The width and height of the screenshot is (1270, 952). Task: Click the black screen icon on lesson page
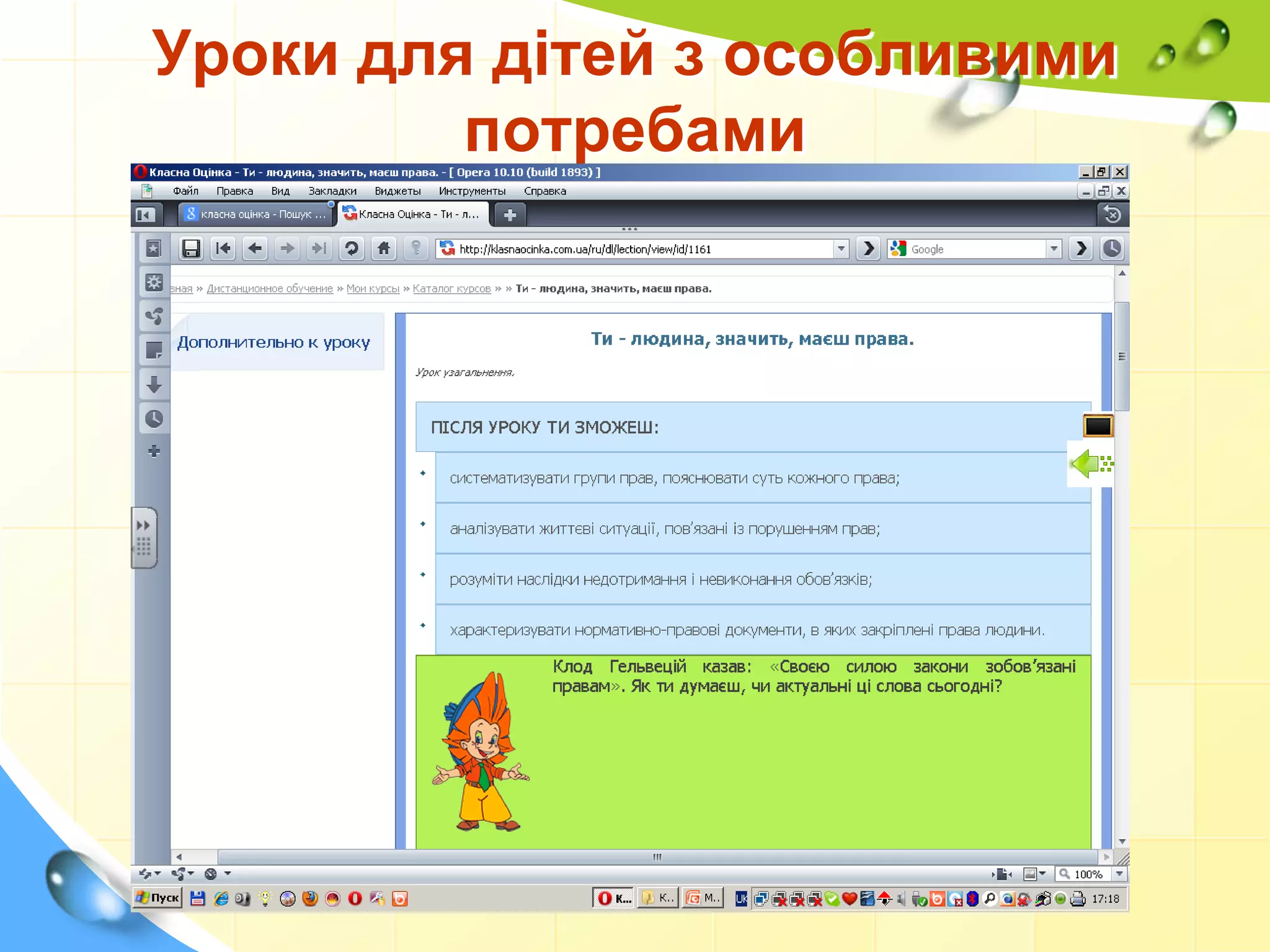coord(1098,426)
